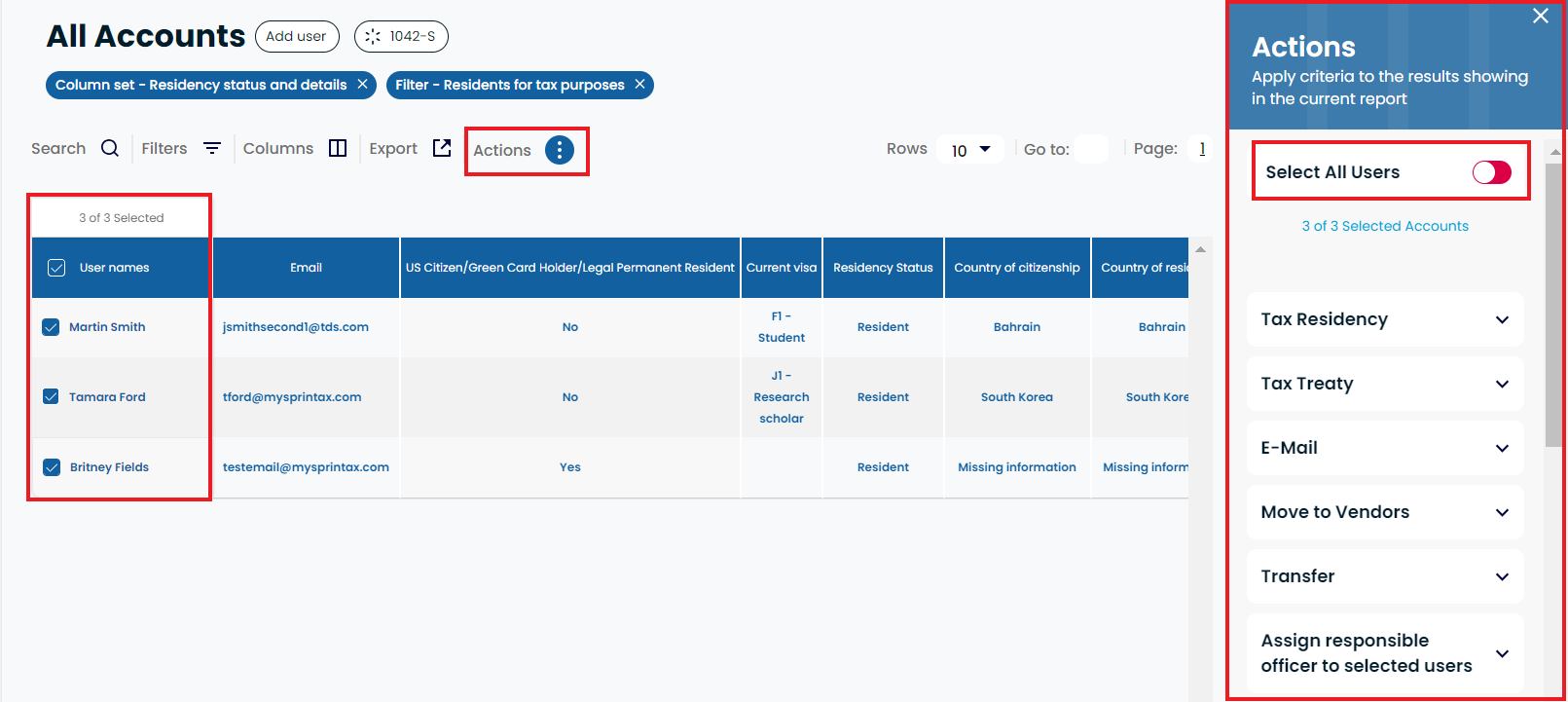1568x702 pixels.
Task: Remove Filter Residents for tax purposes chip
Action: [639, 84]
